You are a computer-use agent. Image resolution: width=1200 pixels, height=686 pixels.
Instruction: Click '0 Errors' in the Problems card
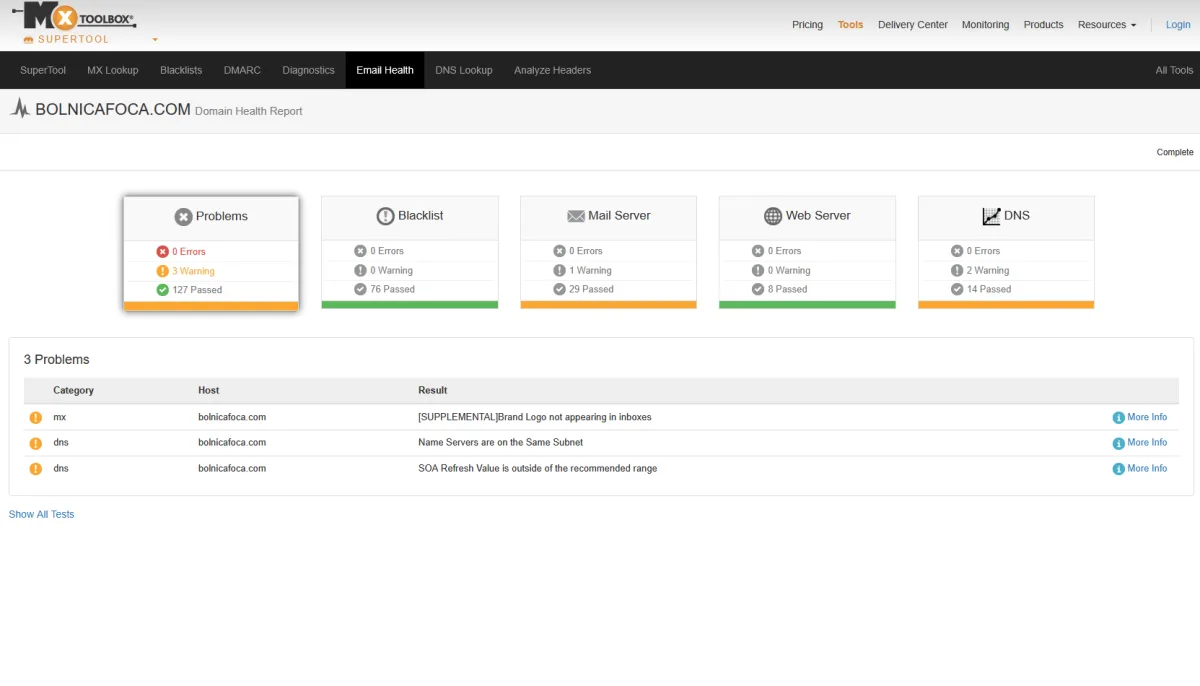click(x=189, y=252)
